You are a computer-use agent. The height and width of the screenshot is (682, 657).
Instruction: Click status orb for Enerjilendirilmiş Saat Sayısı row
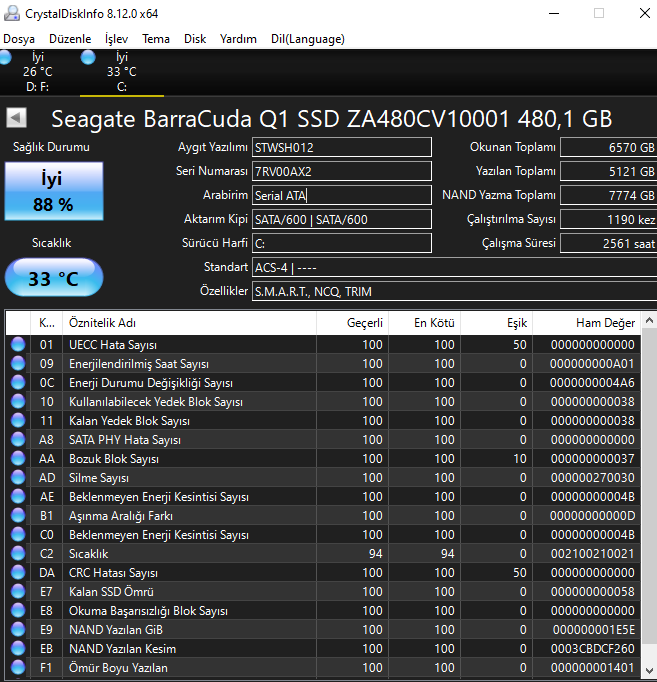pyautogui.click(x=18, y=364)
